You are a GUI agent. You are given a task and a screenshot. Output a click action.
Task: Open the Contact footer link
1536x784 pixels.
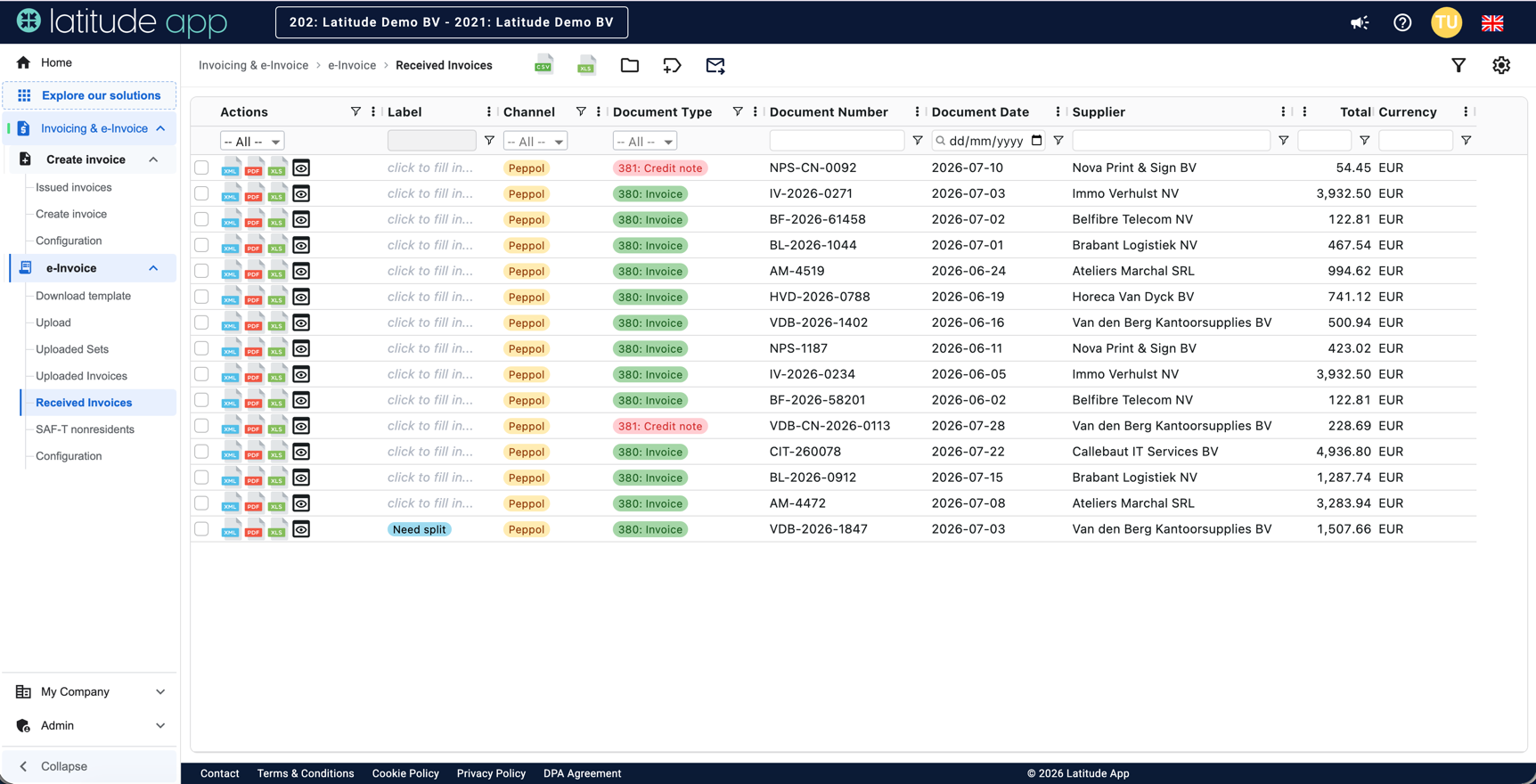tap(220, 773)
